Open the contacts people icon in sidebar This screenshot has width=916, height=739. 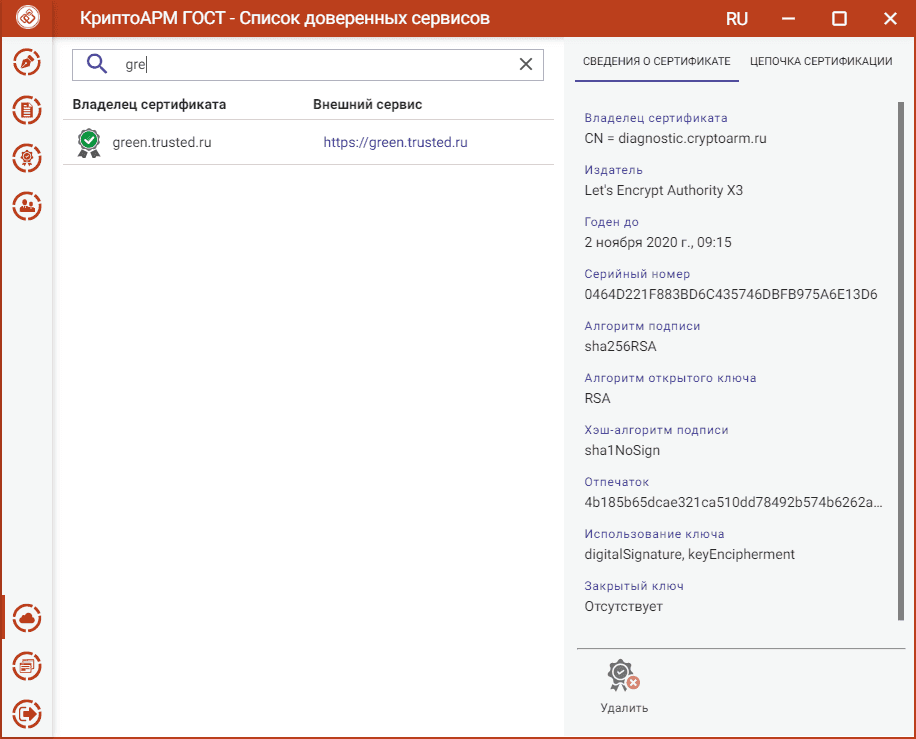pos(27,206)
